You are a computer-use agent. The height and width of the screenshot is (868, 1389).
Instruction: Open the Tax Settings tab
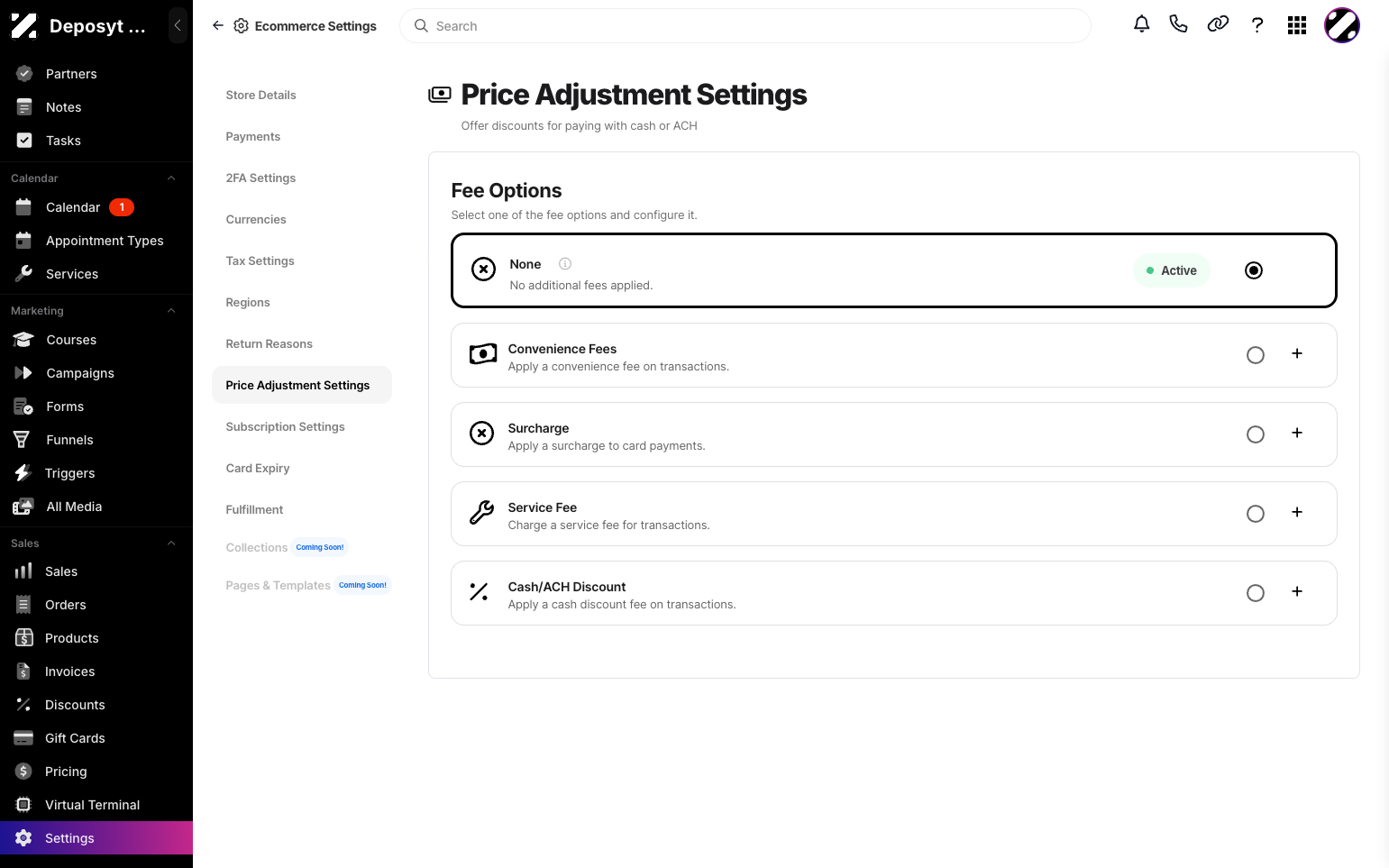pos(260,260)
